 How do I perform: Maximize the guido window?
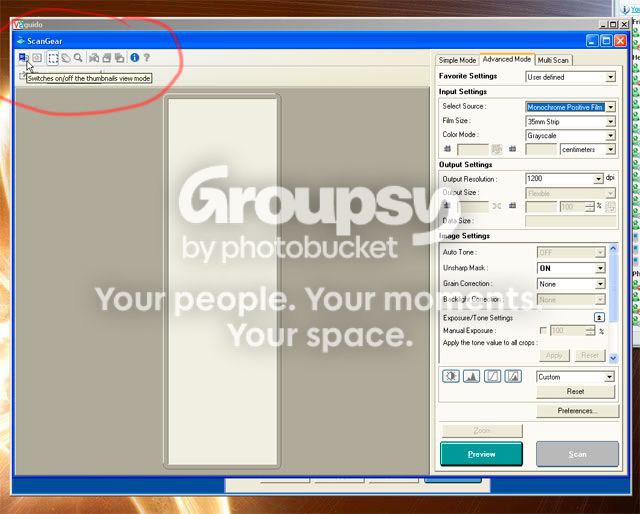coord(613,24)
